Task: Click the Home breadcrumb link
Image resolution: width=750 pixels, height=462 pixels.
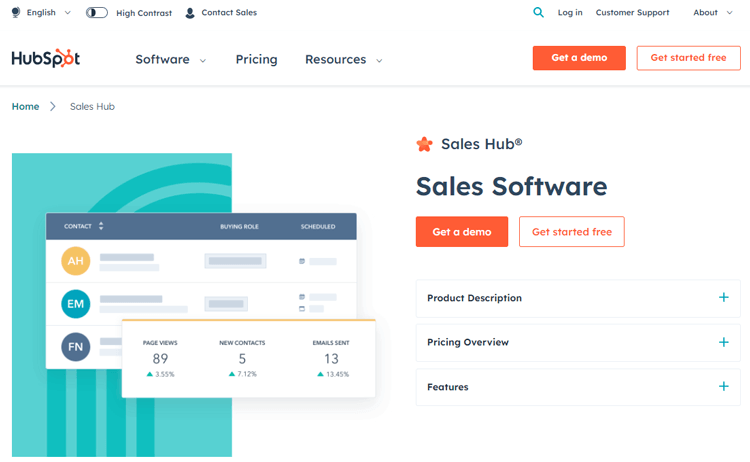Action: pyautogui.click(x=25, y=106)
